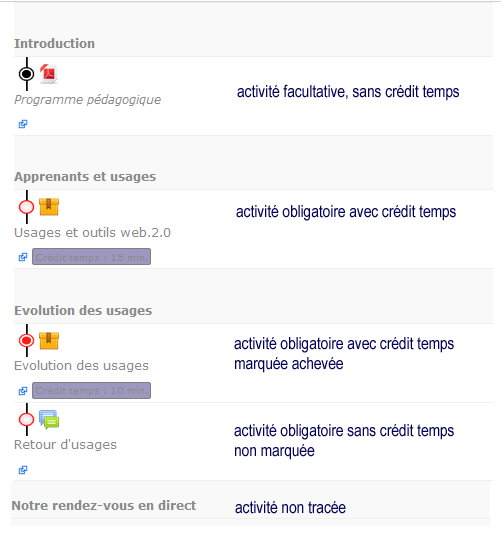Open package icon for Usages et outils web.2.0

point(49,207)
